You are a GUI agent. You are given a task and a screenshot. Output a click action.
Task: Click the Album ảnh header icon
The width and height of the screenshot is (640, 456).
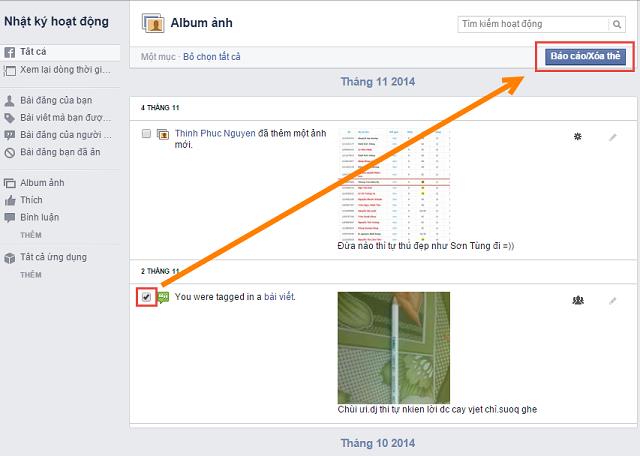[x=153, y=23]
